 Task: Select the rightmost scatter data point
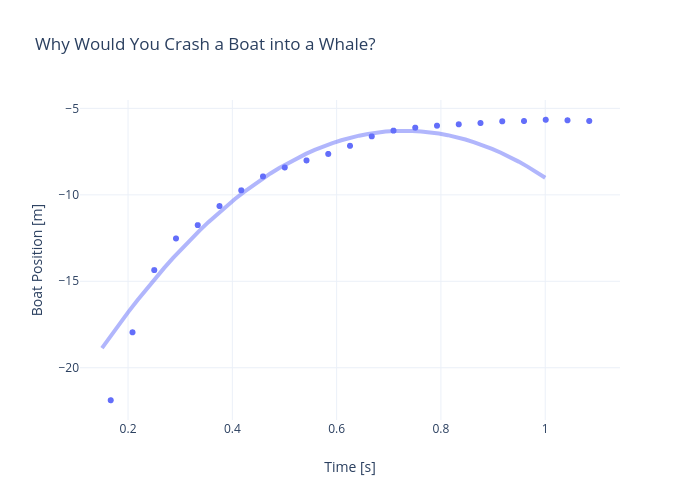[x=589, y=121]
